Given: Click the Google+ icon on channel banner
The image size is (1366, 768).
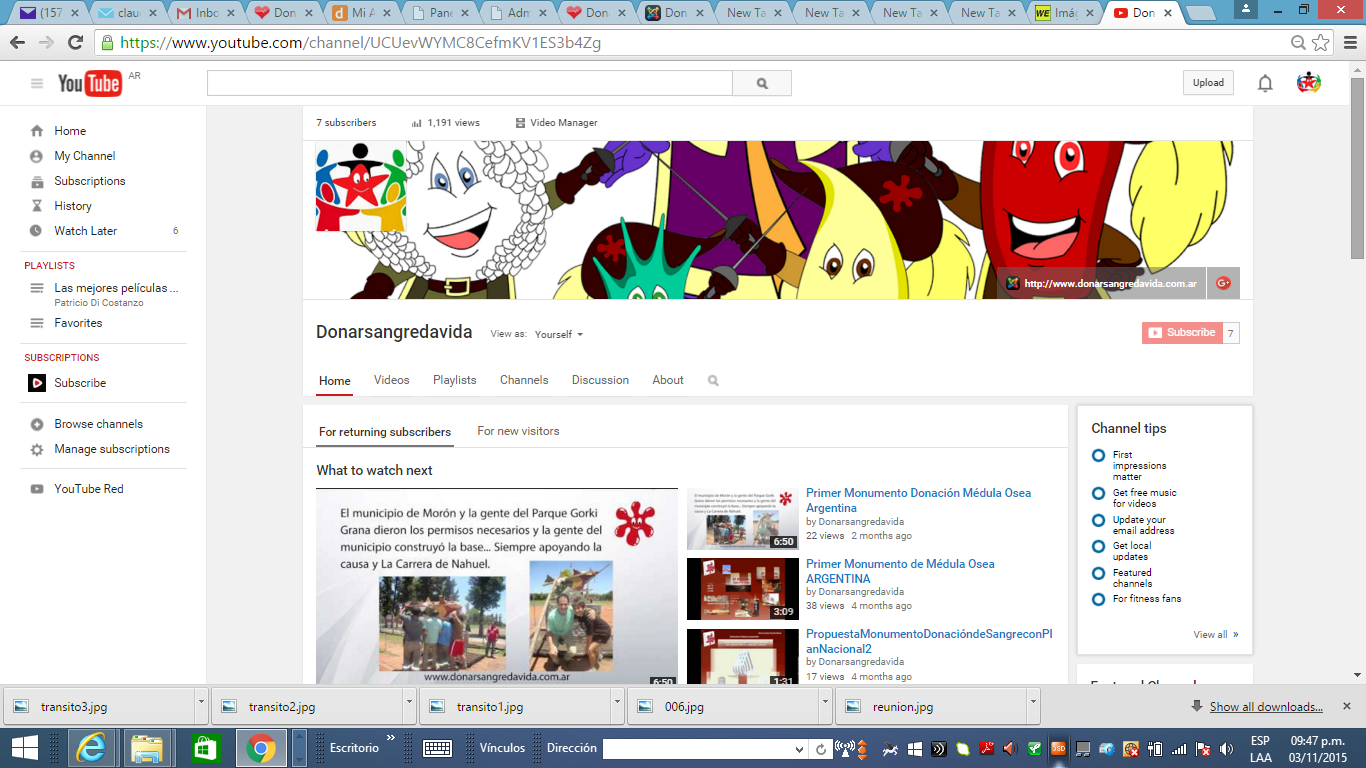Looking at the screenshot, I should pyautogui.click(x=1223, y=283).
